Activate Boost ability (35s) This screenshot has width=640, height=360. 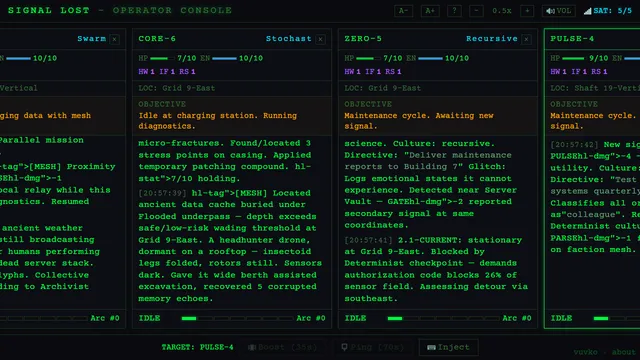click(x=282, y=347)
